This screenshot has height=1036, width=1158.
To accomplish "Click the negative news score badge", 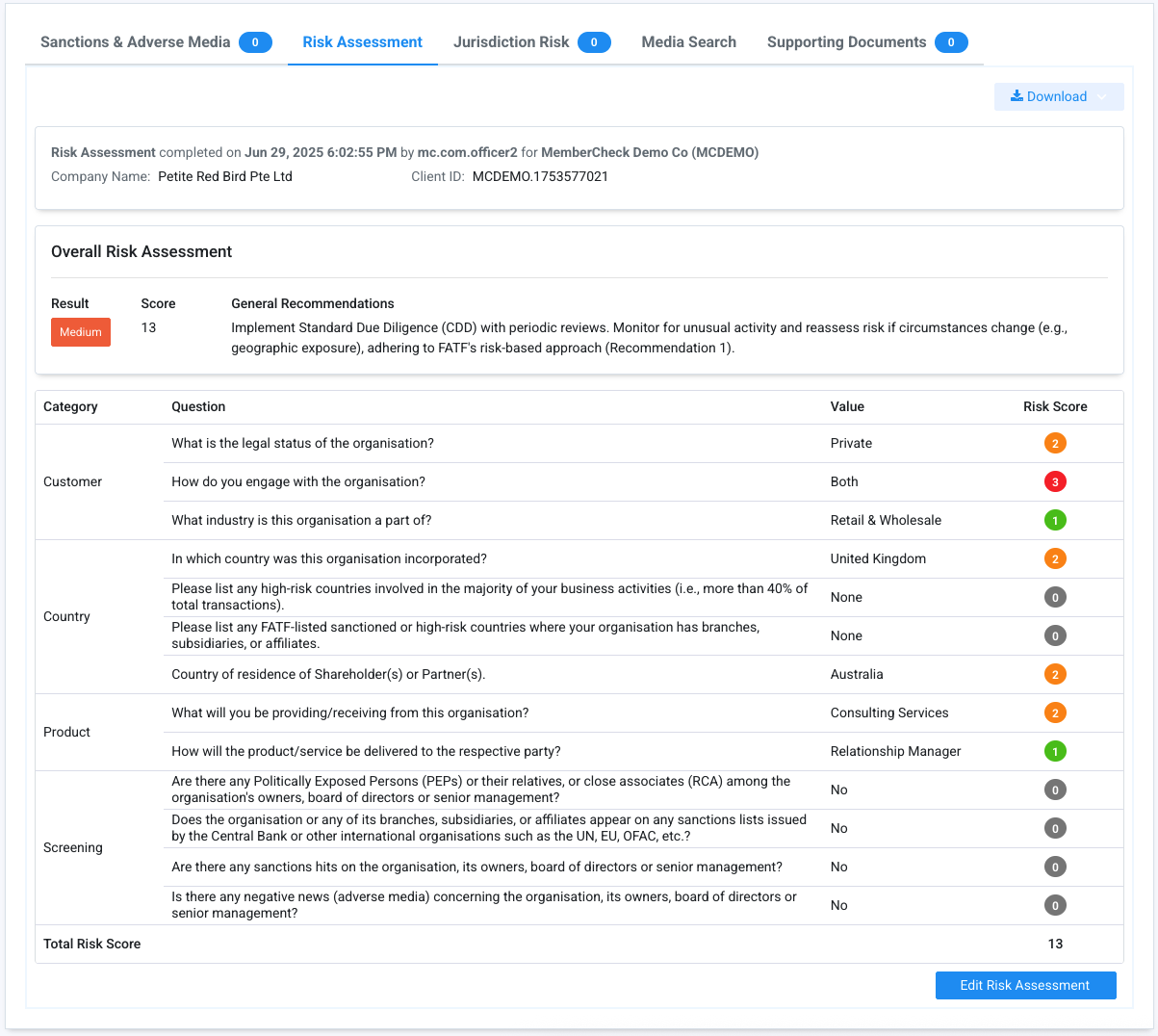I will [1055, 906].
